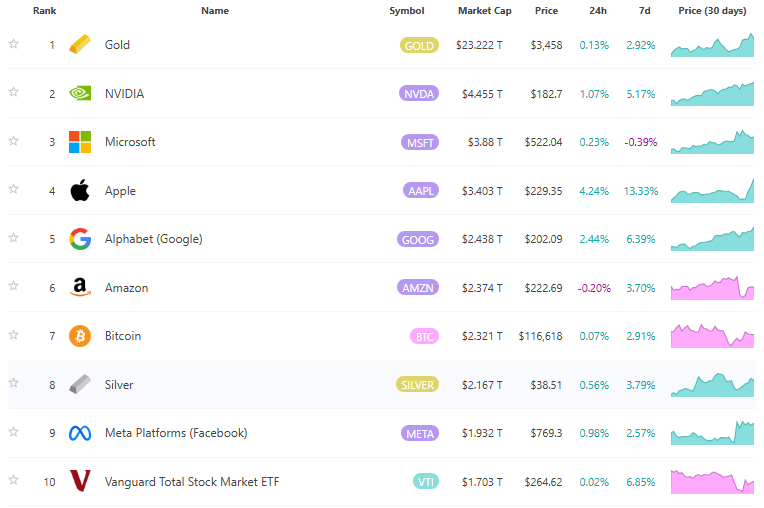This screenshot has height=508, width=764.
Task: Click the Microsoft logo icon
Action: click(80, 142)
